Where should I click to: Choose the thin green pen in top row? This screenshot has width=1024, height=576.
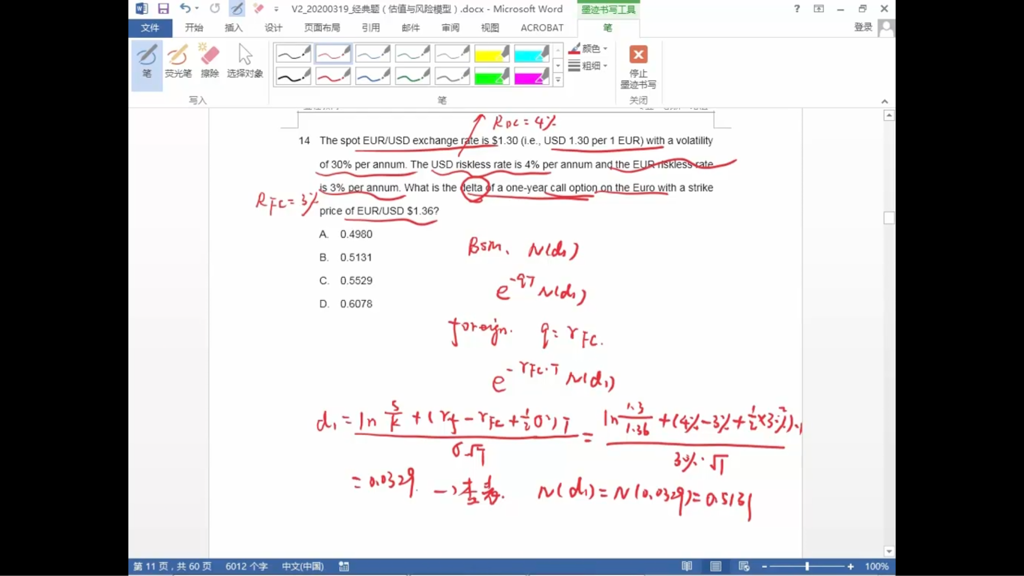[x=413, y=54]
